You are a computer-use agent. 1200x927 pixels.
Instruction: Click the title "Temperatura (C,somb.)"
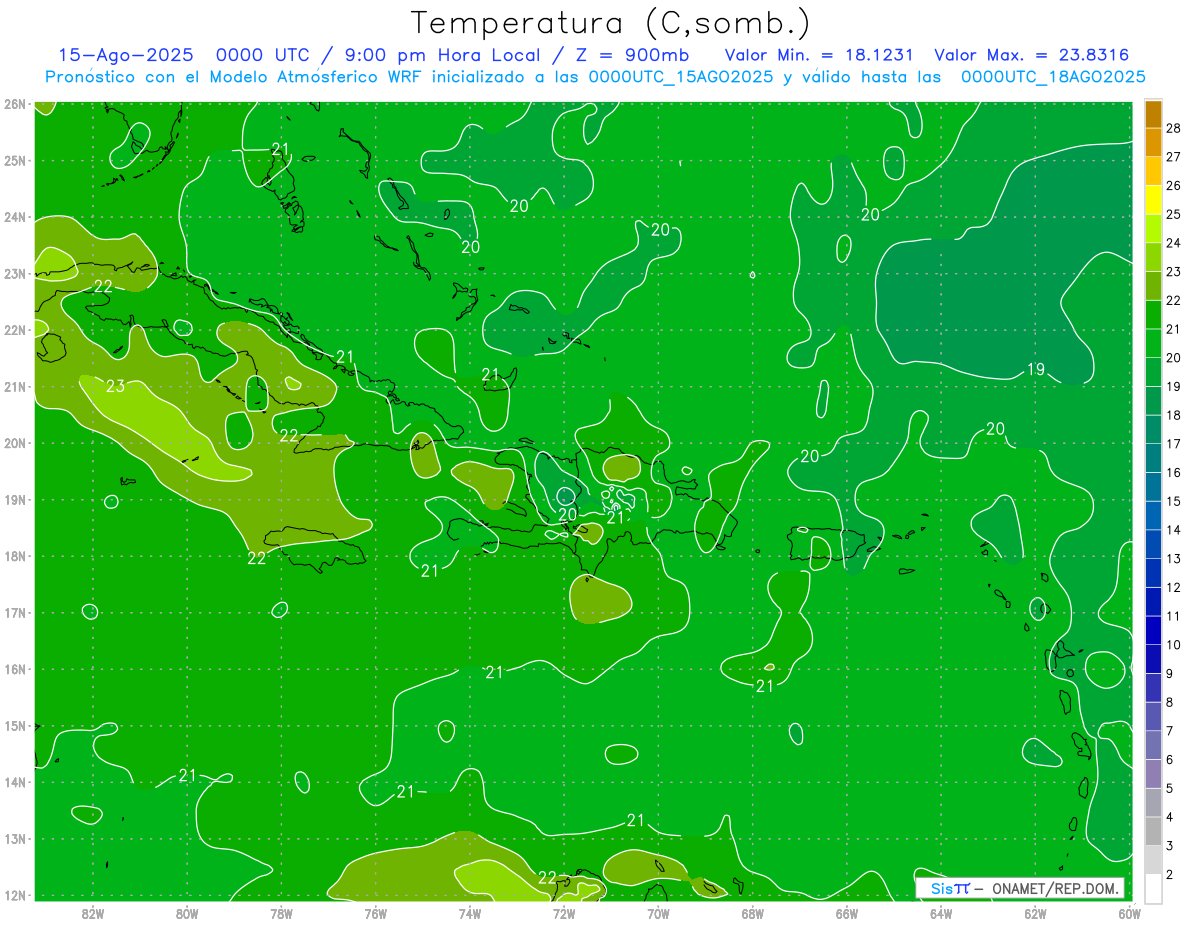point(611,24)
